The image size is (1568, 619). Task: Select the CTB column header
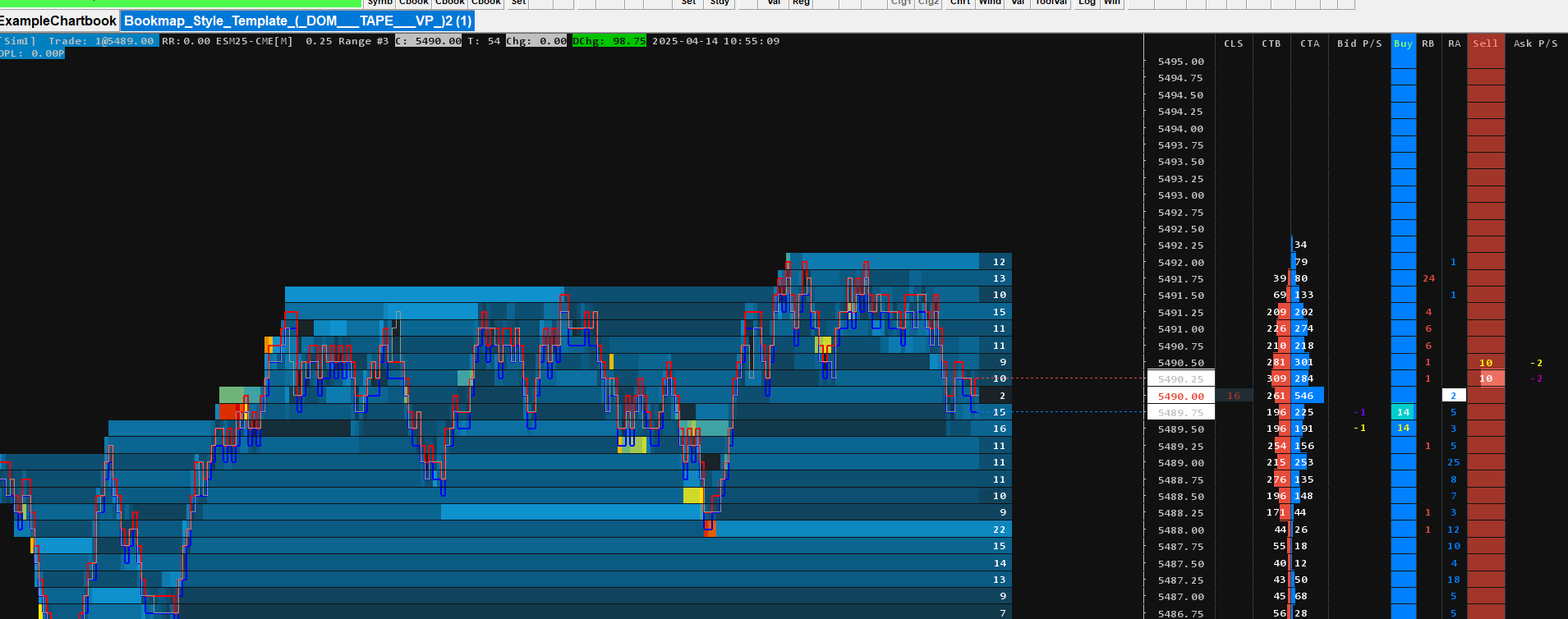coord(1271,44)
